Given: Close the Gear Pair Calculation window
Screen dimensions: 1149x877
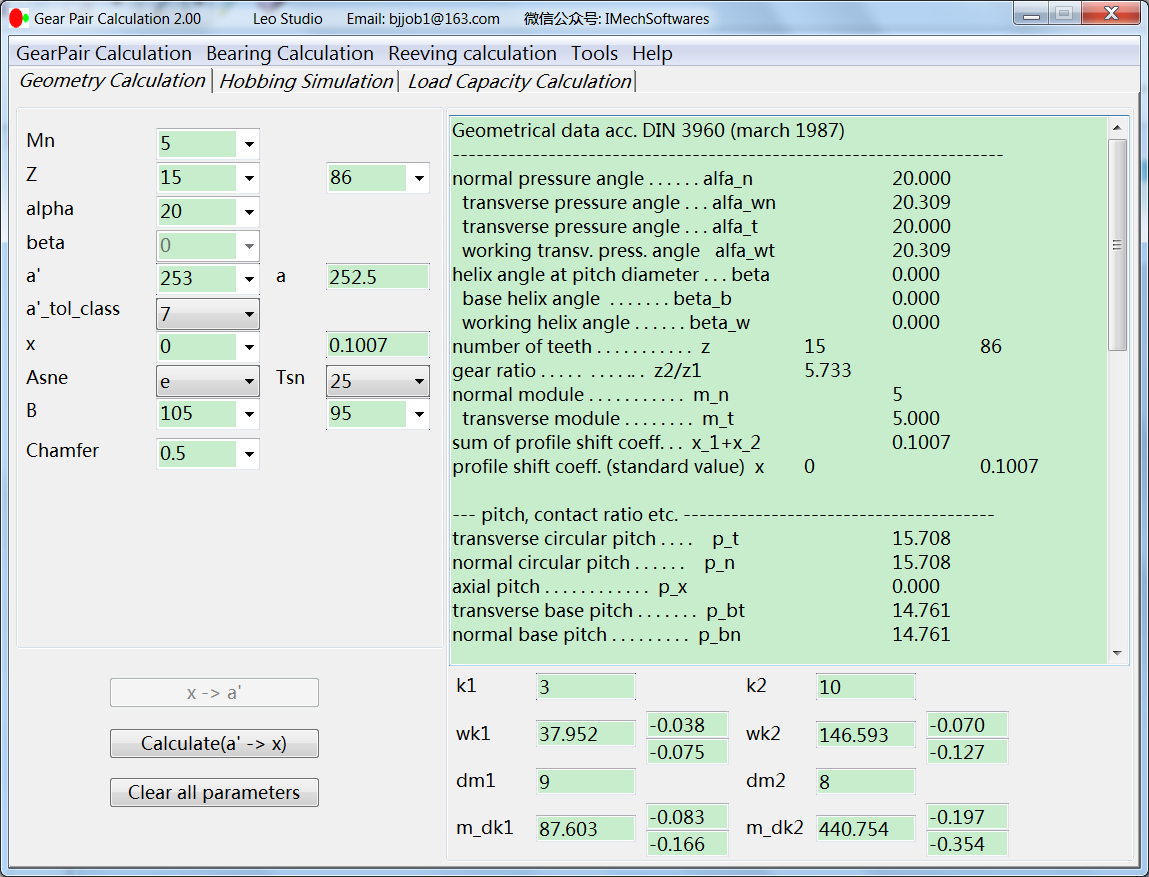Looking at the screenshot, I should coord(1111,14).
